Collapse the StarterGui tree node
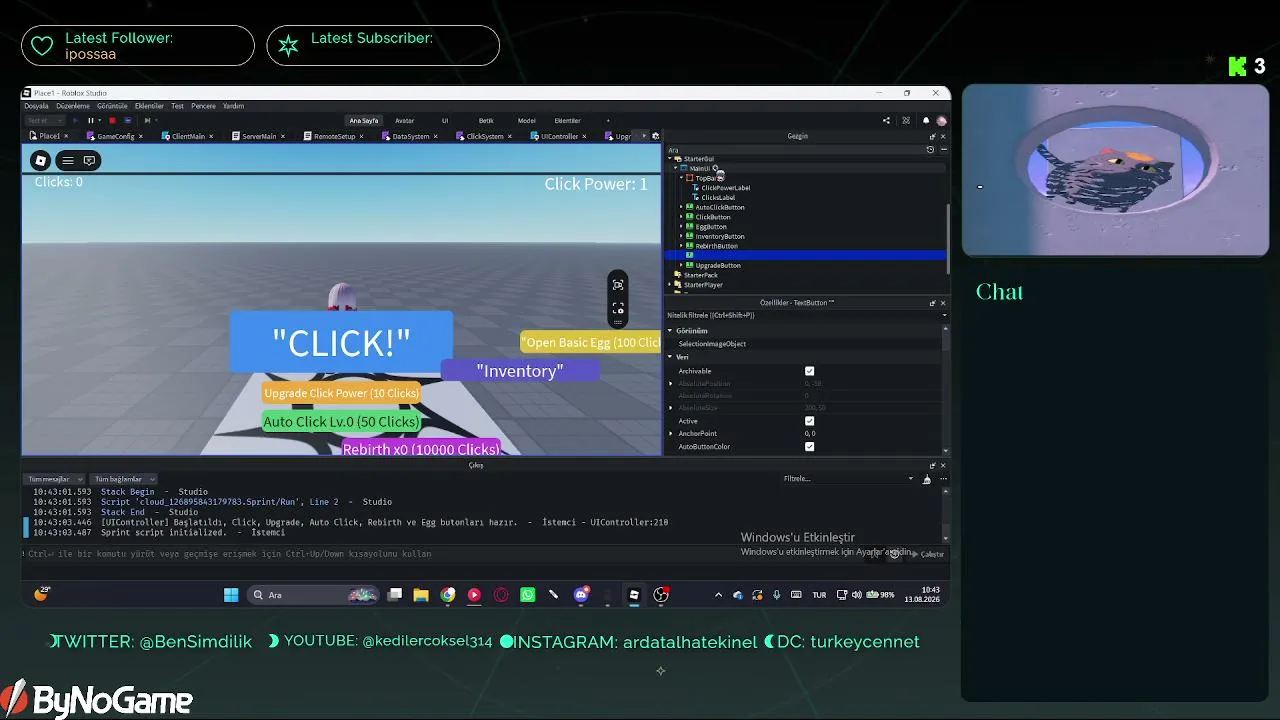 pos(670,159)
